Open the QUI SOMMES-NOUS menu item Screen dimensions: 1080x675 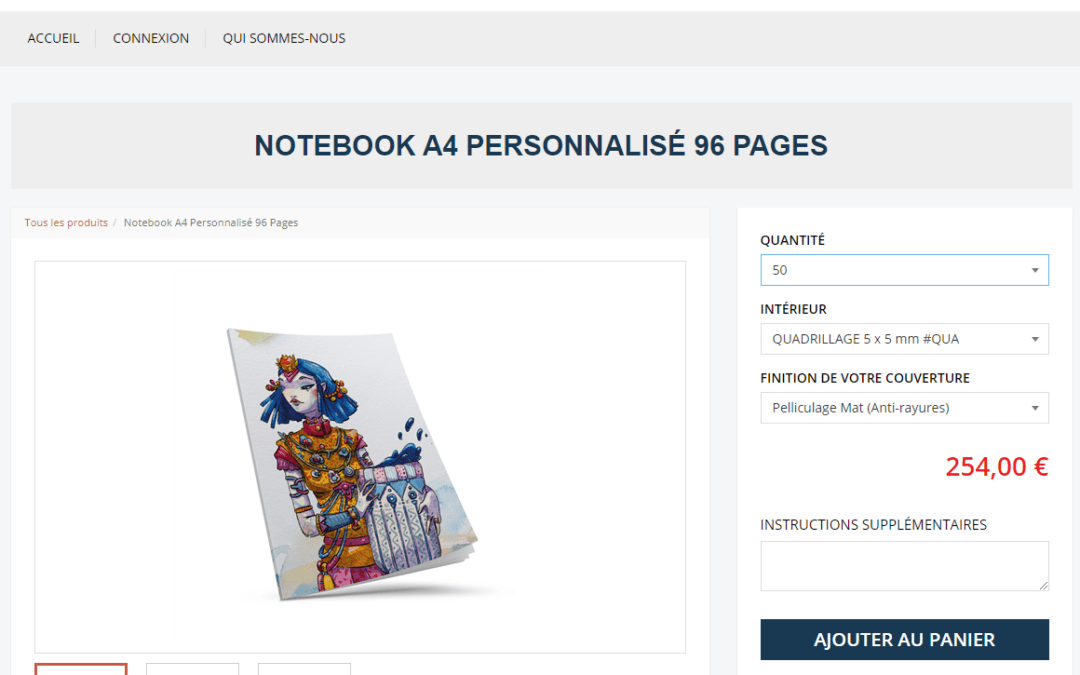(284, 39)
